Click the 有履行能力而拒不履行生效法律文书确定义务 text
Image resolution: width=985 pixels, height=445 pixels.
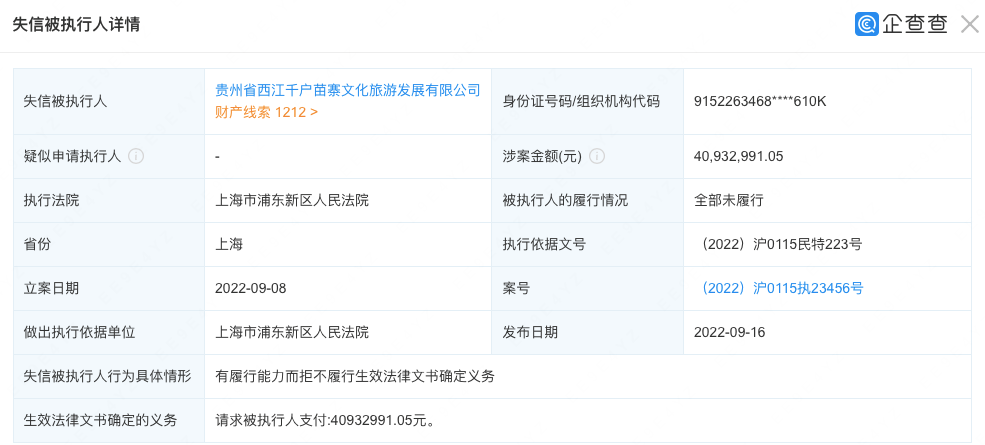[355, 376]
